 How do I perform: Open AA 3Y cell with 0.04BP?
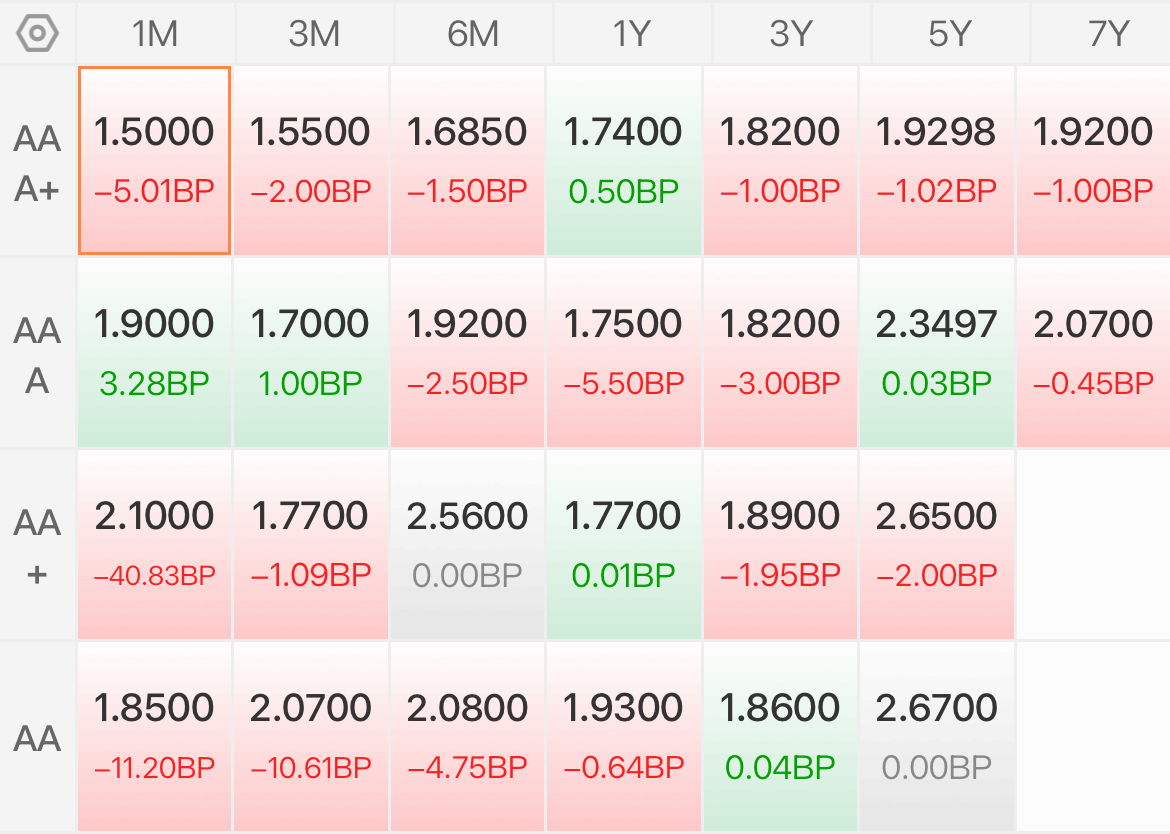tap(780, 736)
